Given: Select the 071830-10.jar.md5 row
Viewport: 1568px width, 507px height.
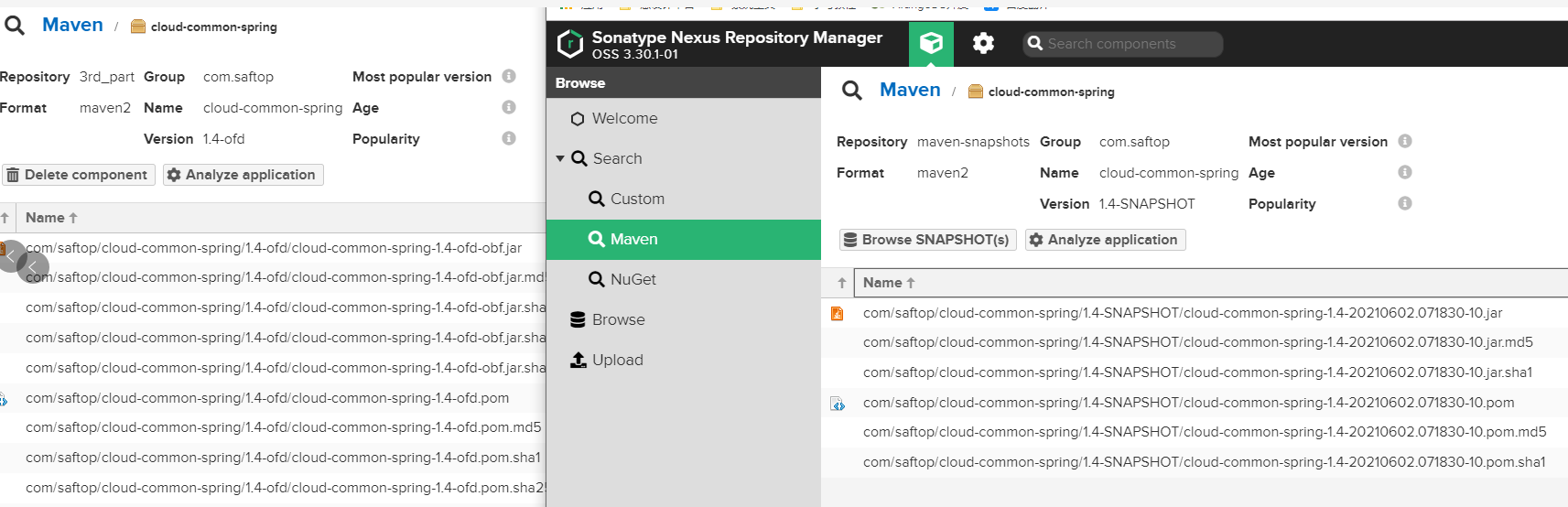Looking at the screenshot, I should [x=1195, y=342].
